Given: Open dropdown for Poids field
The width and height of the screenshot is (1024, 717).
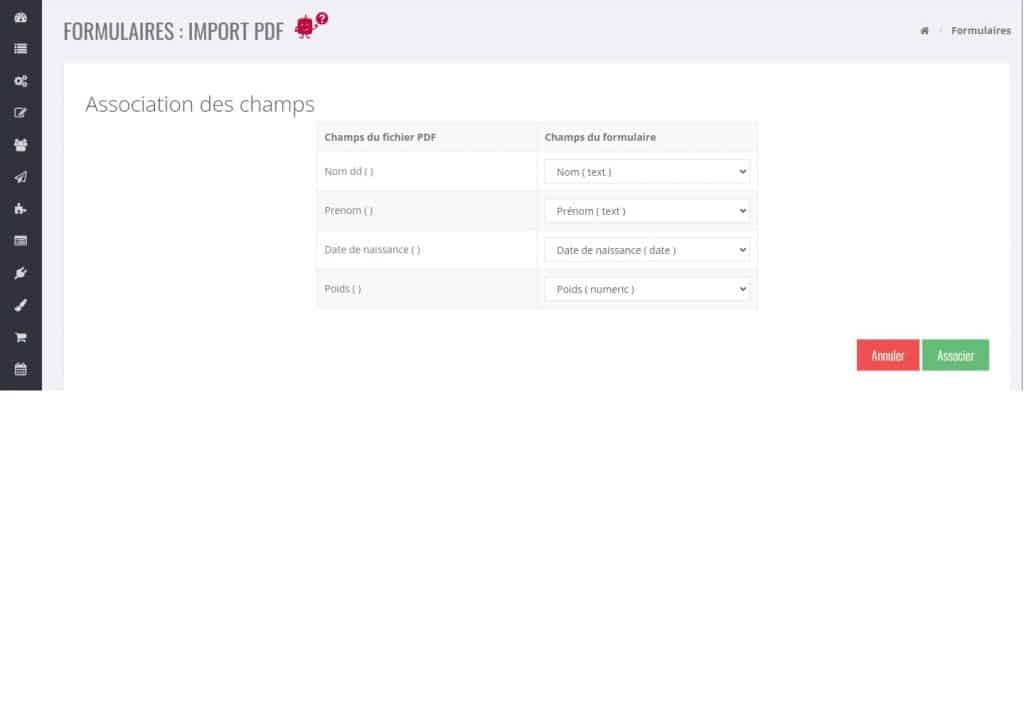Looking at the screenshot, I should 647,289.
